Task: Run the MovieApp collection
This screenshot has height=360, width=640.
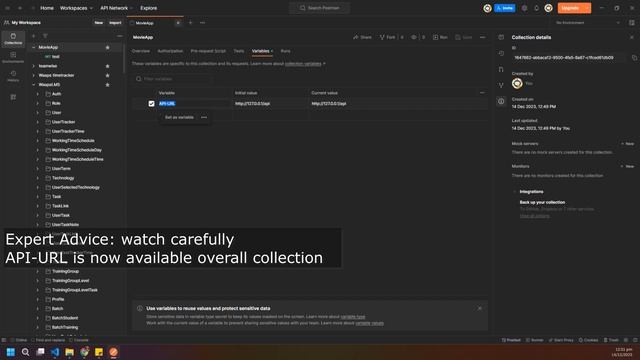Action: tap(440, 37)
